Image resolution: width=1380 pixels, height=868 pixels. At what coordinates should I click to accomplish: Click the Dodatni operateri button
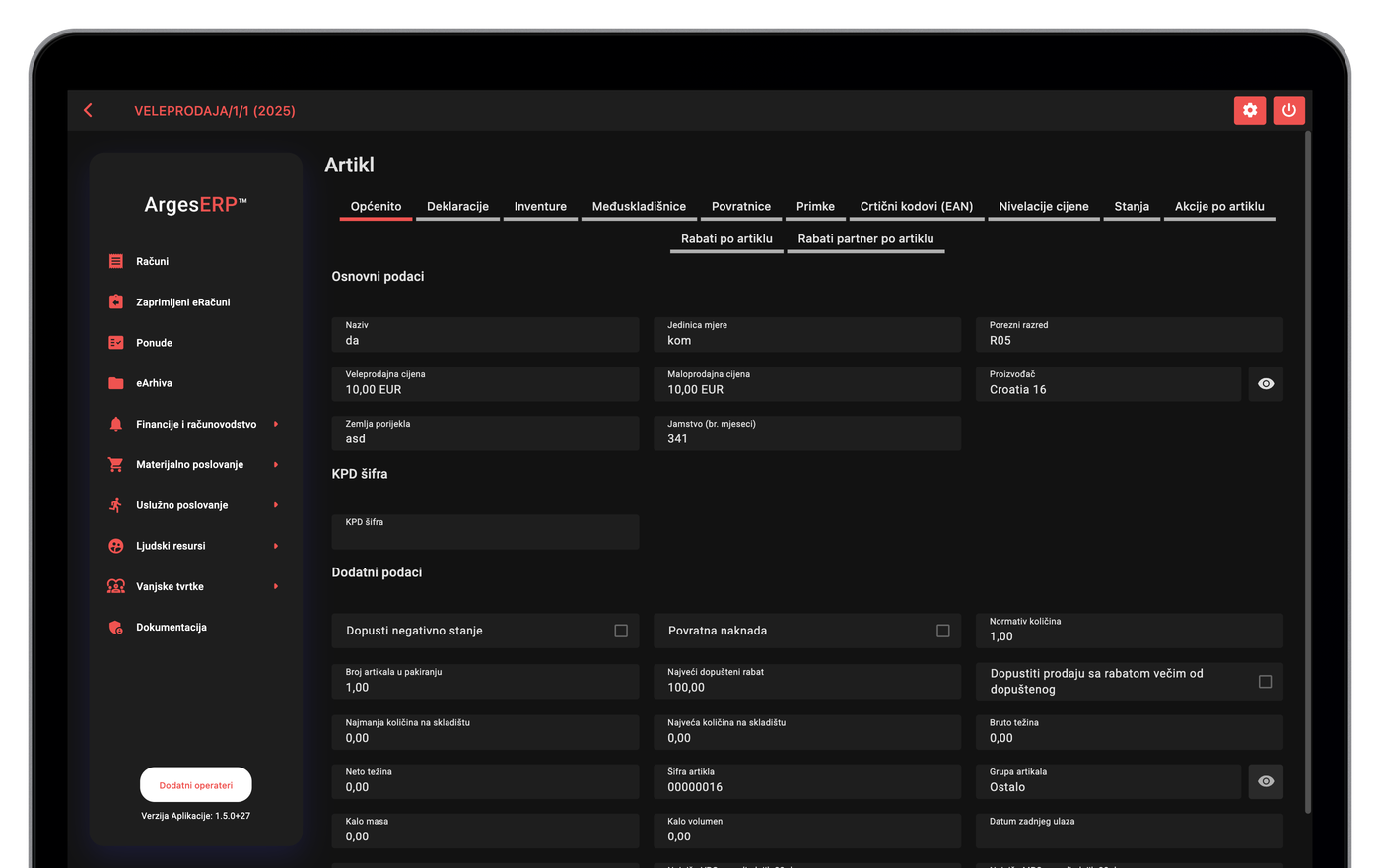click(x=196, y=785)
